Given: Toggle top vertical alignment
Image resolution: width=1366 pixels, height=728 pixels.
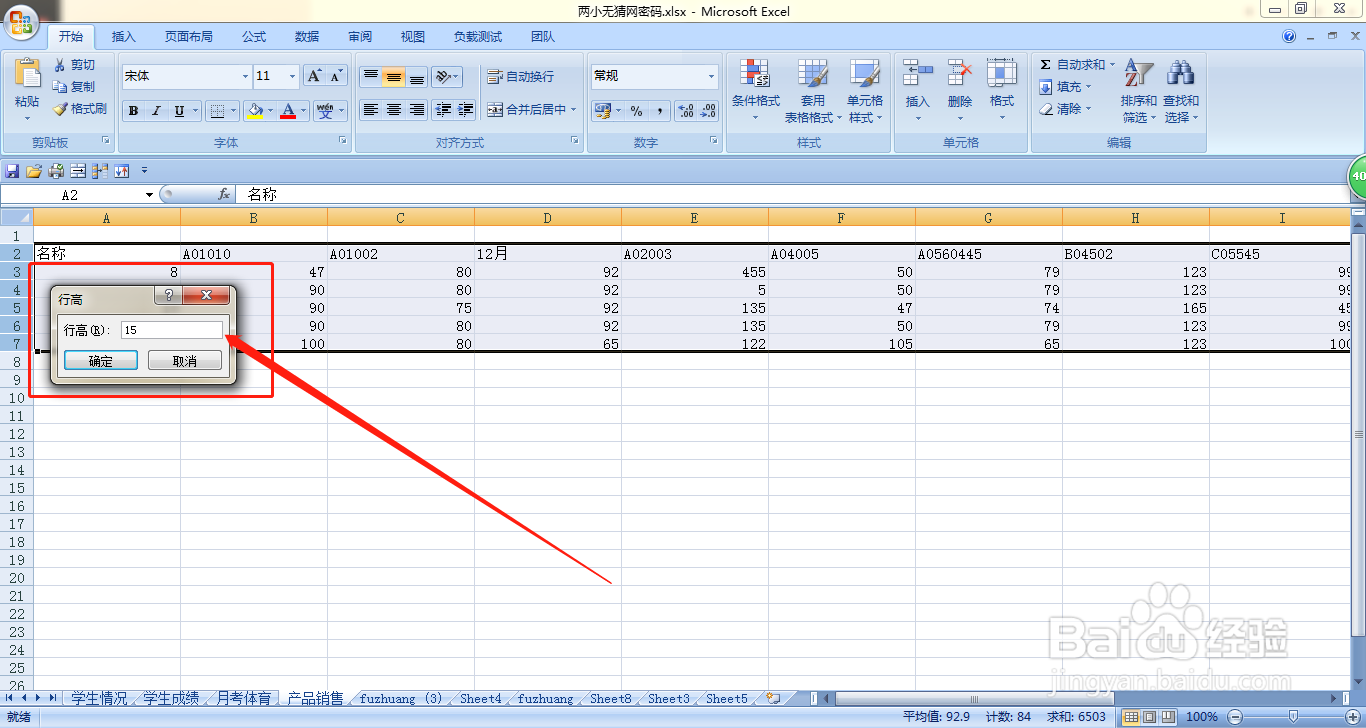Looking at the screenshot, I should (370, 77).
